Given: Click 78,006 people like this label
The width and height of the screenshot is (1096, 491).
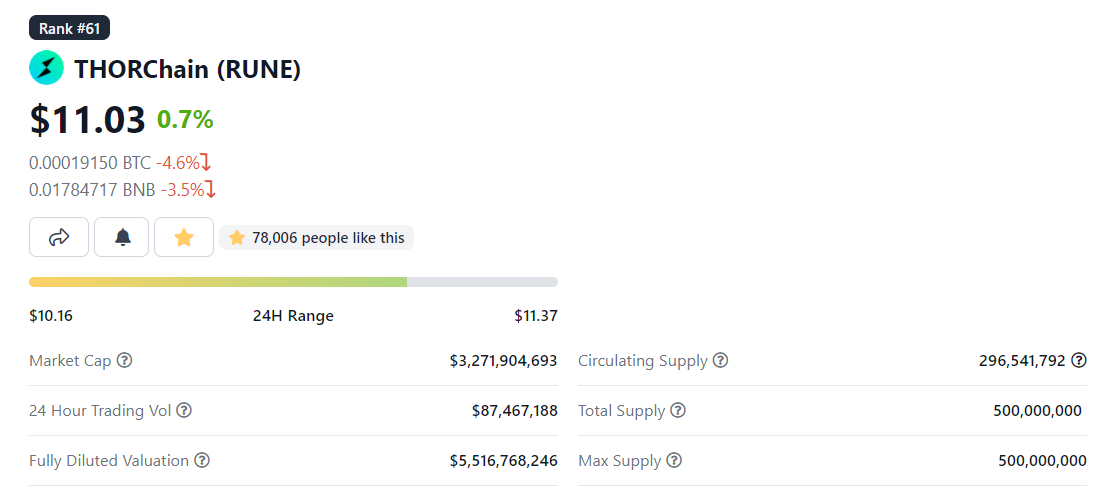Looking at the screenshot, I should pyautogui.click(x=317, y=238).
